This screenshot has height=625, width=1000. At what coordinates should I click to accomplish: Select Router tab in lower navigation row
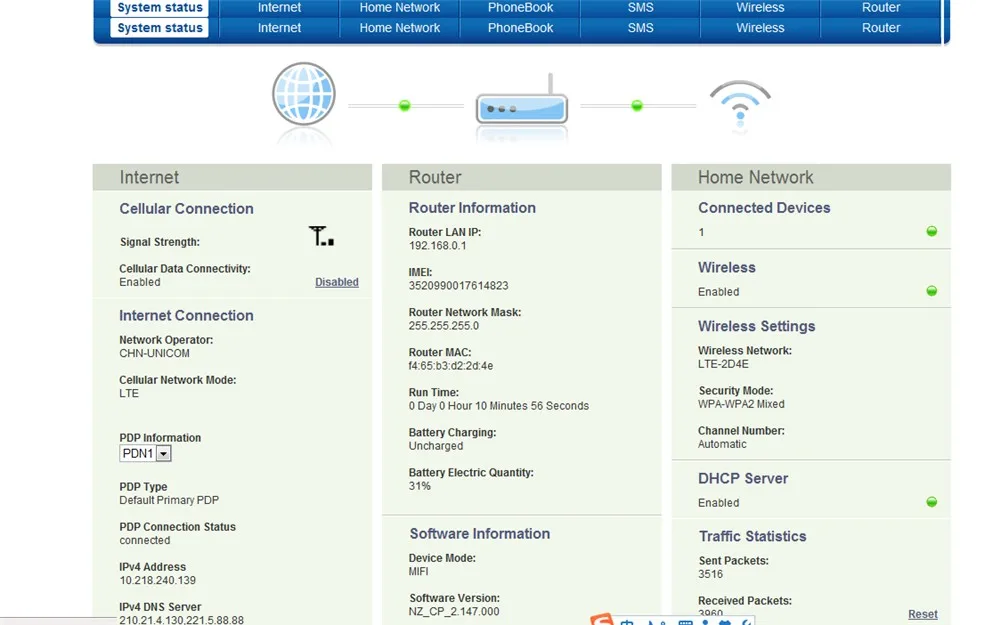(881, 28)
